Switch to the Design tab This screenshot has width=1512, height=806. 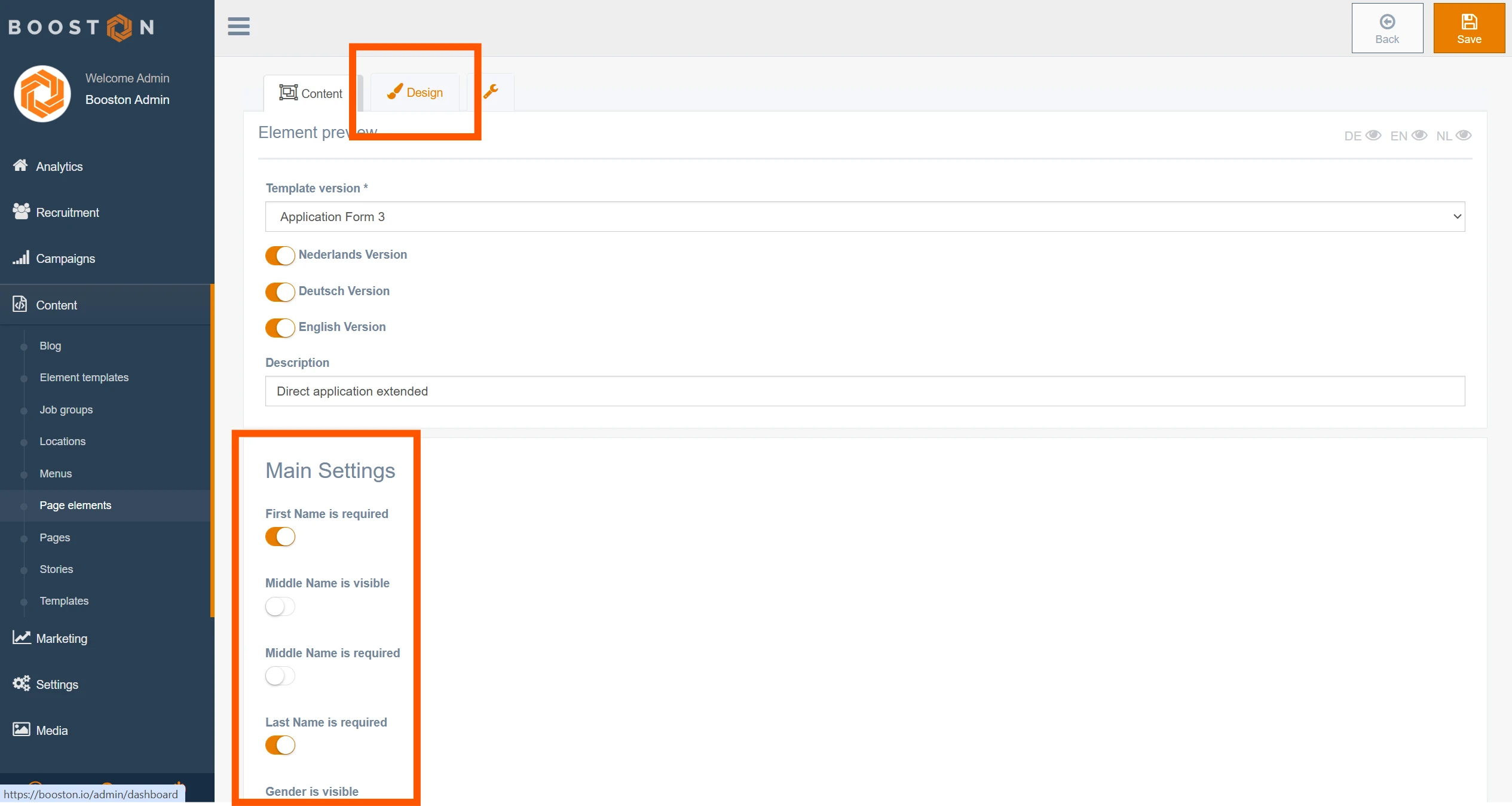[x=415, y=93]
